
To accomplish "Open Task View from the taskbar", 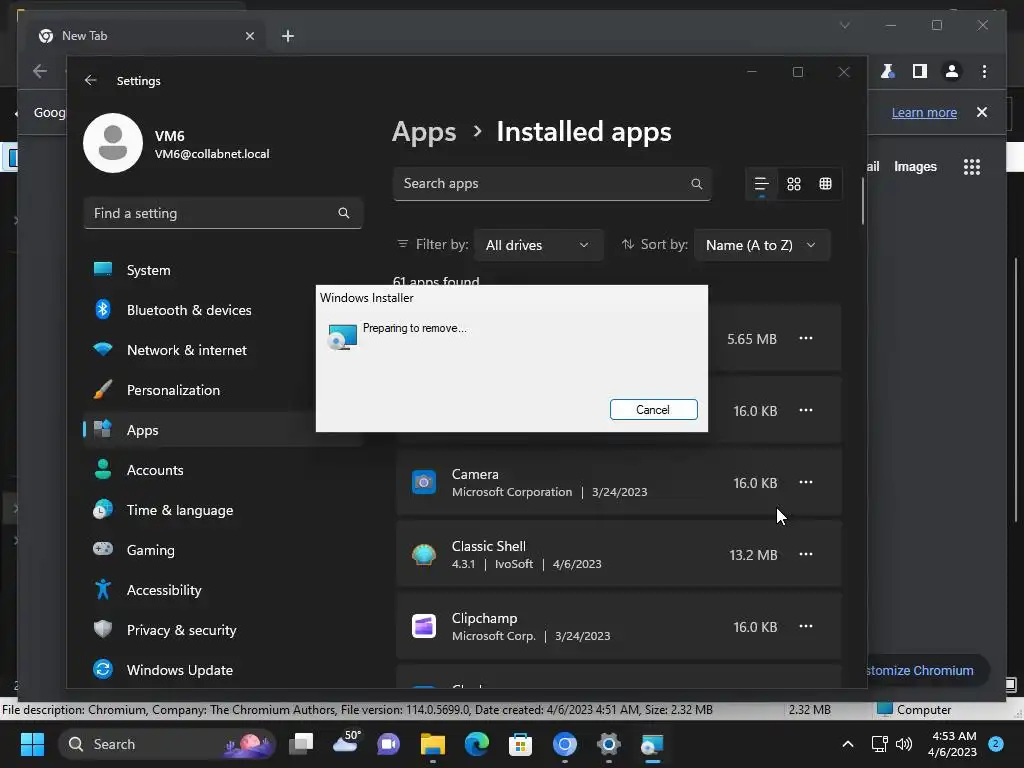I will point(301,744).
